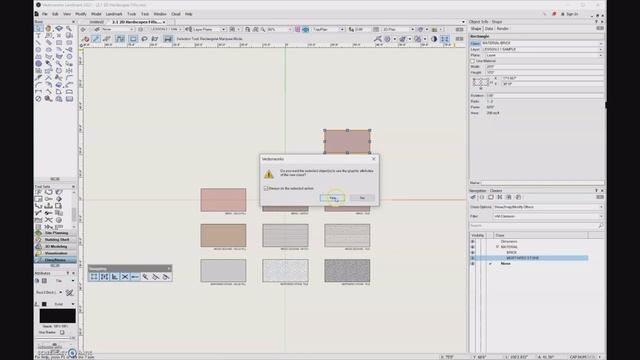Viewport: 640px width, 360px height.
Task: Click Fit to Page Area icon
Action: (x=248, y=29)
